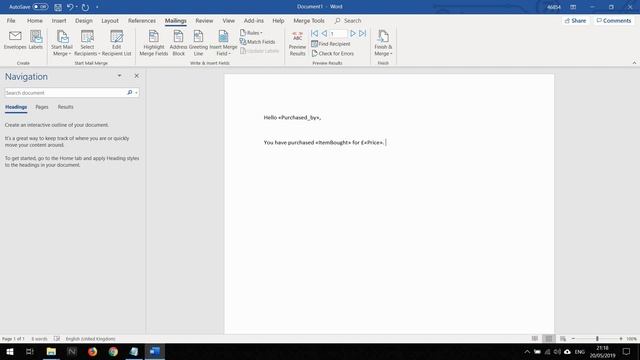Viewport: 640px width, 360px height.
Task: Click the 100% zoom level
Action: (631, 339)
